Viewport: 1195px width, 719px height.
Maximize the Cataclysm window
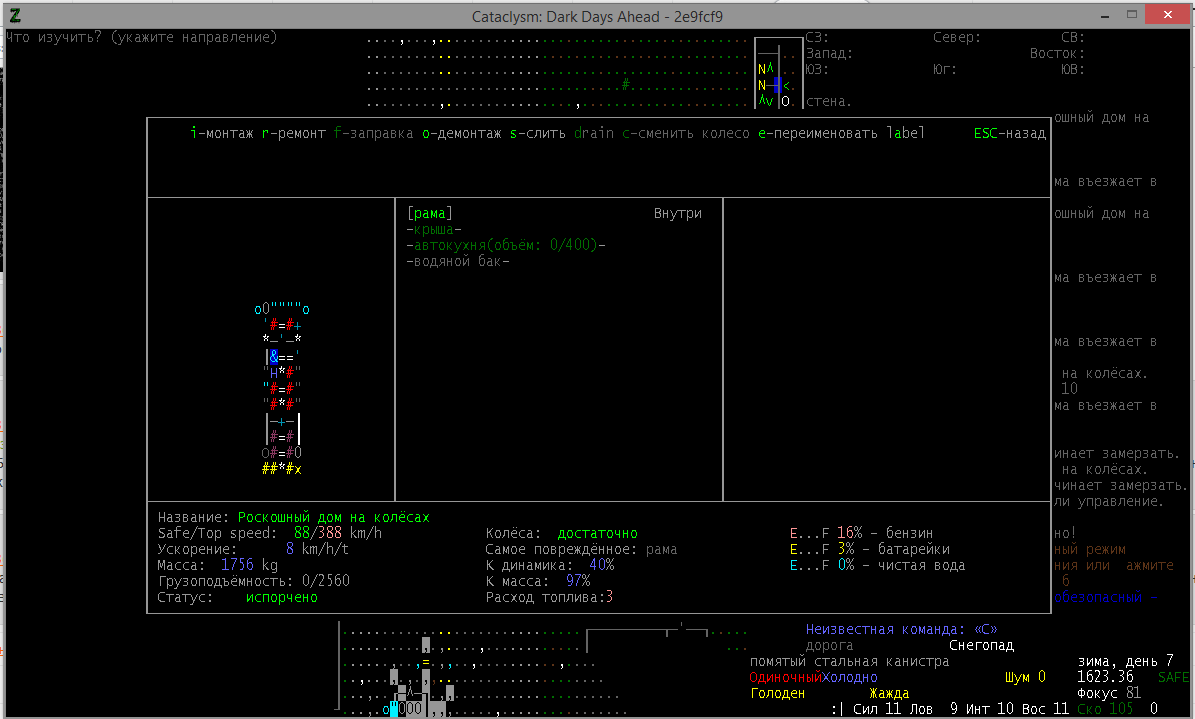1132,15
